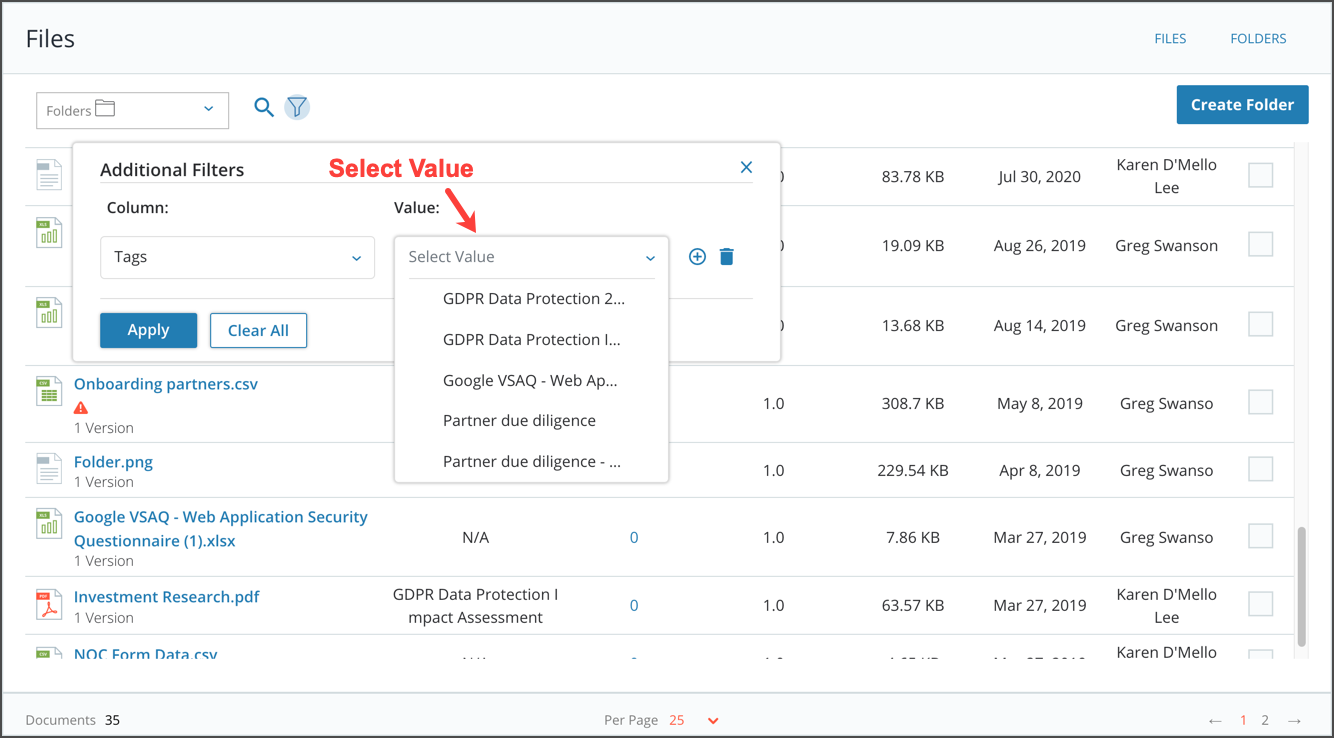Open the Select Value dropdown
Image resolution: width=1334 pixels, height=738 pixels.
click(x=532, y=257)
